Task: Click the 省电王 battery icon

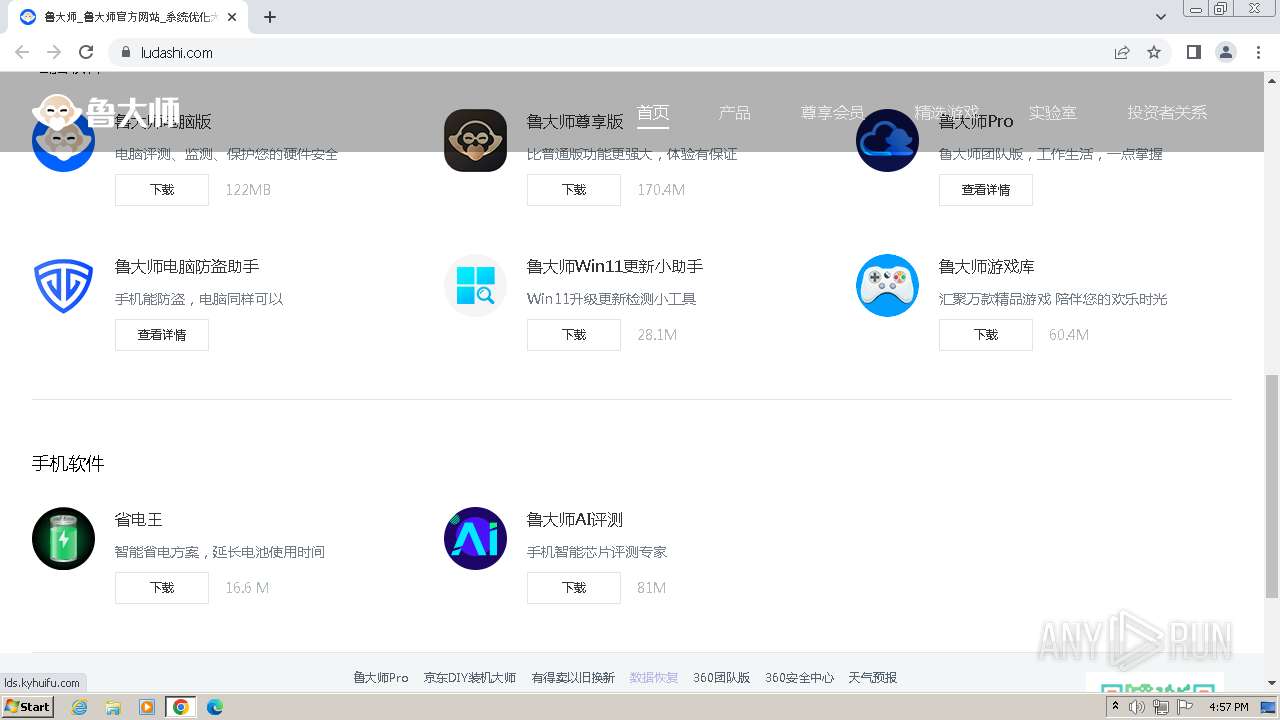Action: [x=63, y=539]
